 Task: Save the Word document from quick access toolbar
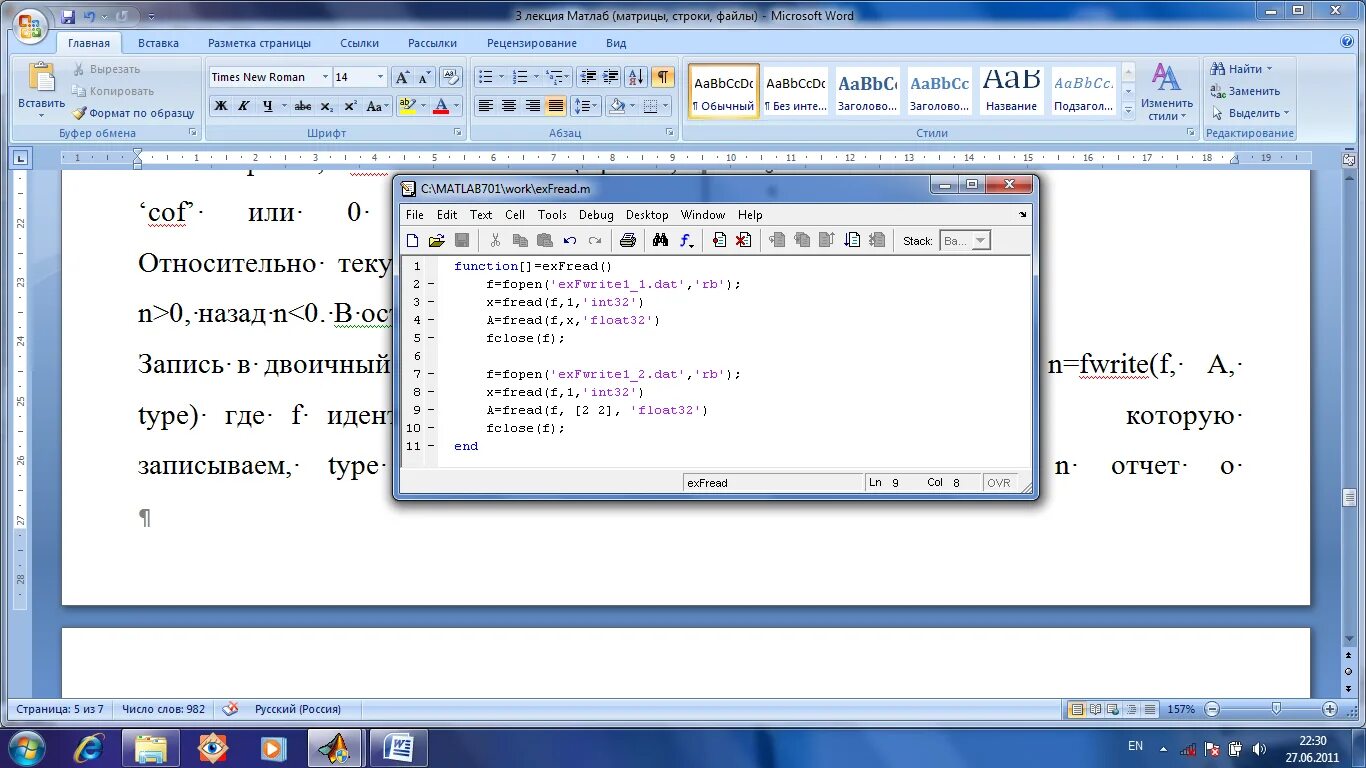(68, 16)
